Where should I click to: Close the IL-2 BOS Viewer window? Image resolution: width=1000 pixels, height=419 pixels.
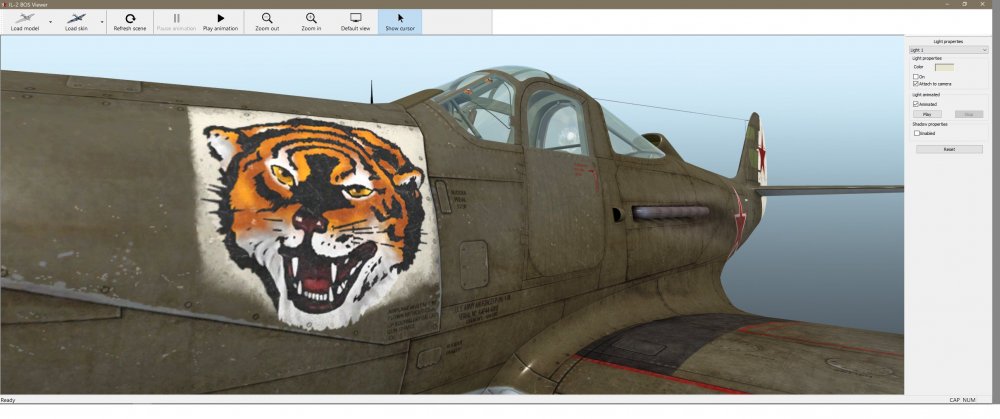pos(989,4)
